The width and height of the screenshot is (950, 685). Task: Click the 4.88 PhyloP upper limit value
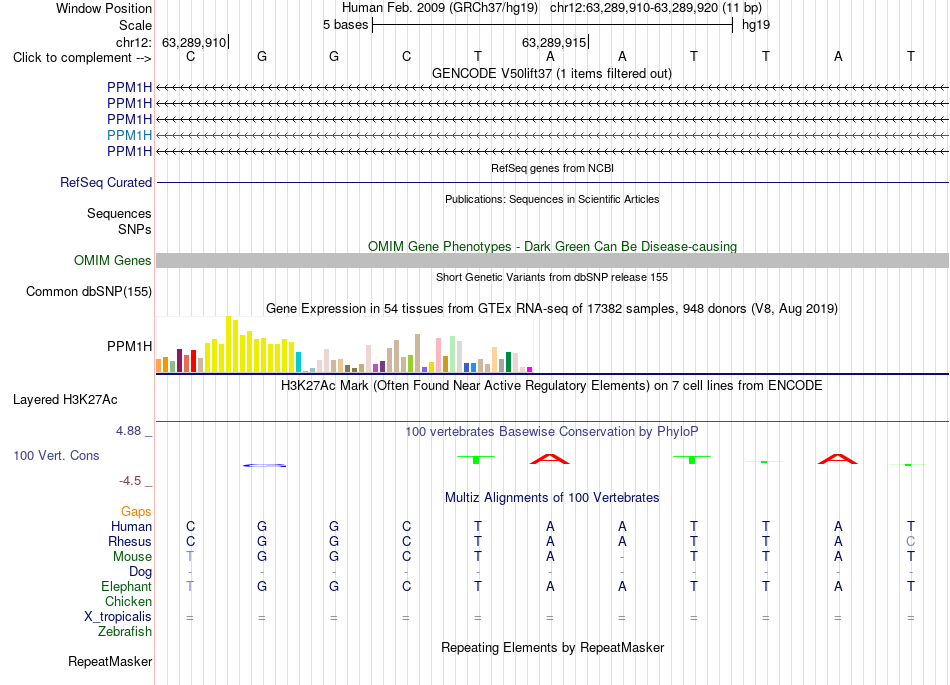128,431
